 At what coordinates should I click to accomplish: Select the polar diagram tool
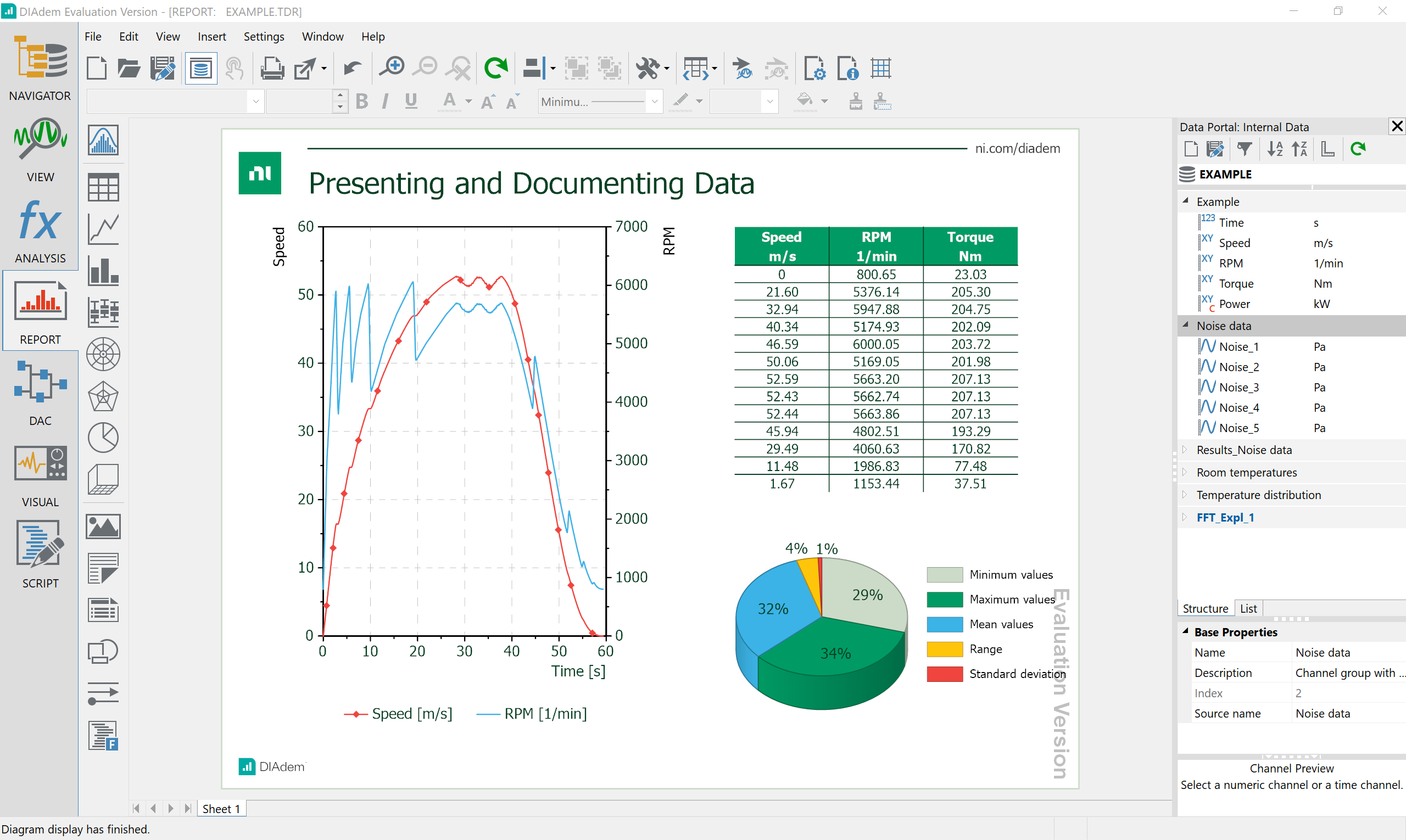pyautogui.click(x=103, y=354)
